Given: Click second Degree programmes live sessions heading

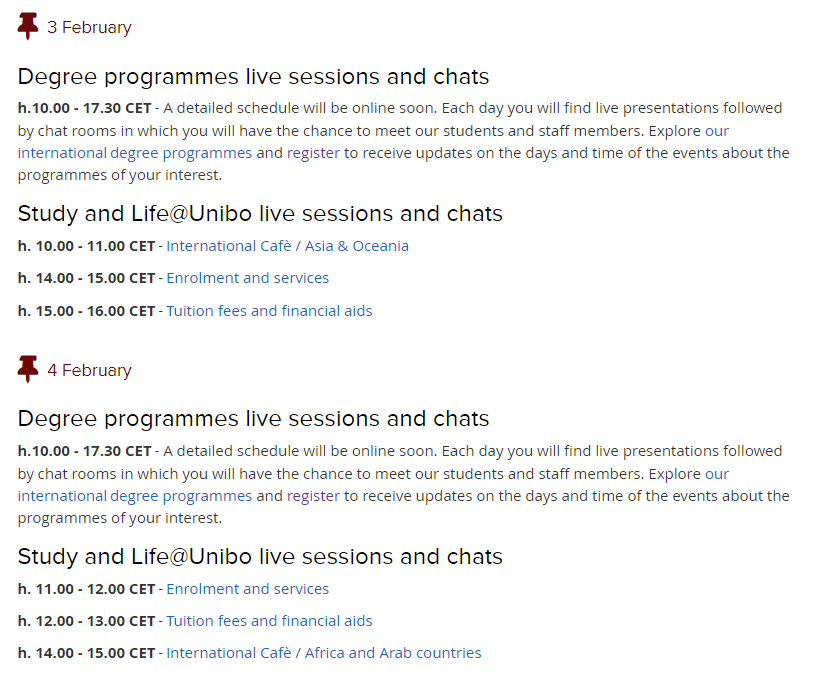Looking at the screenshot, I should (254, 419).
